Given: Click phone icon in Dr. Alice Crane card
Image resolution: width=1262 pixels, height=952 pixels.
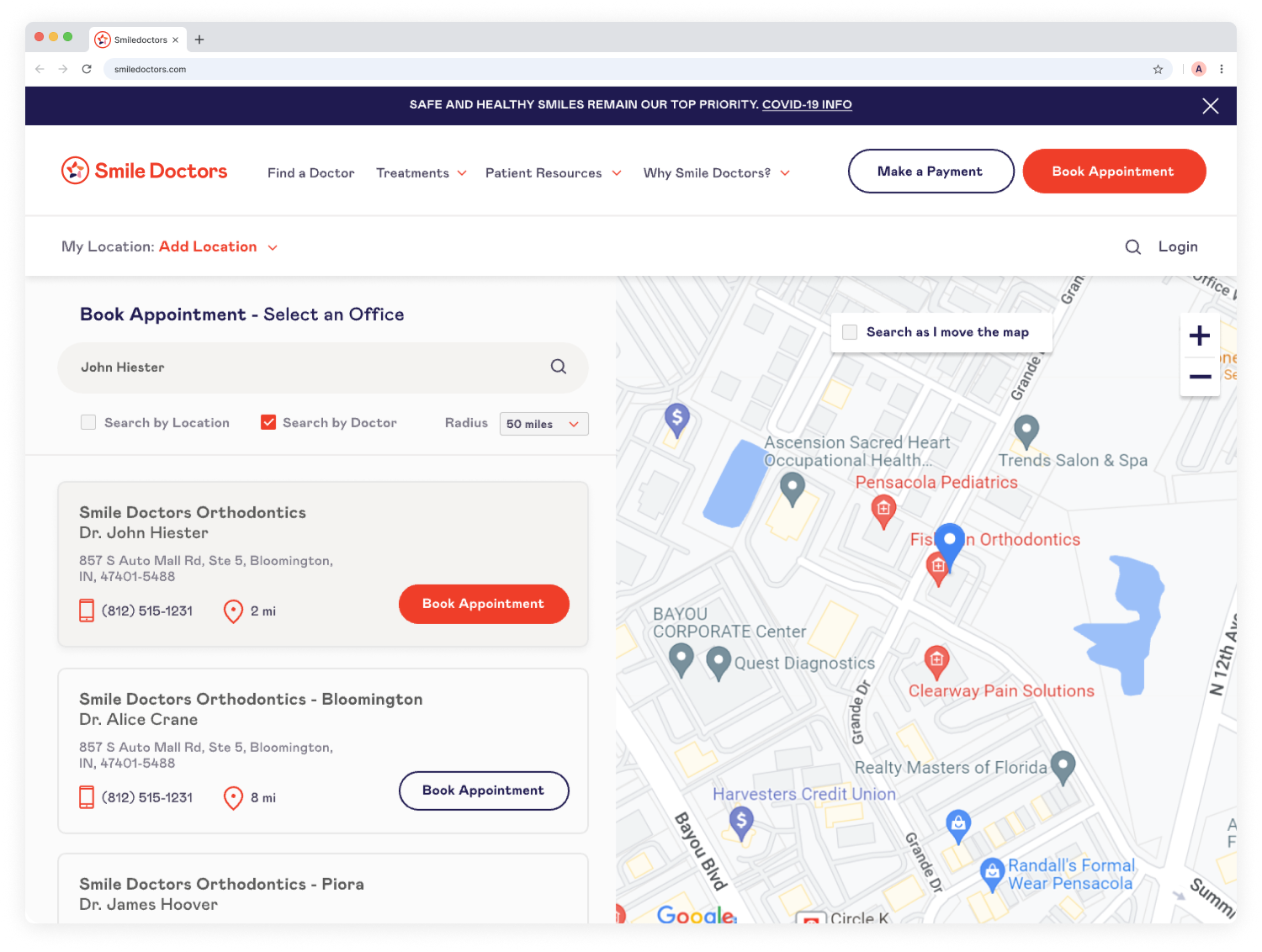Looking at the screenshot, I should tap(87, 797).
